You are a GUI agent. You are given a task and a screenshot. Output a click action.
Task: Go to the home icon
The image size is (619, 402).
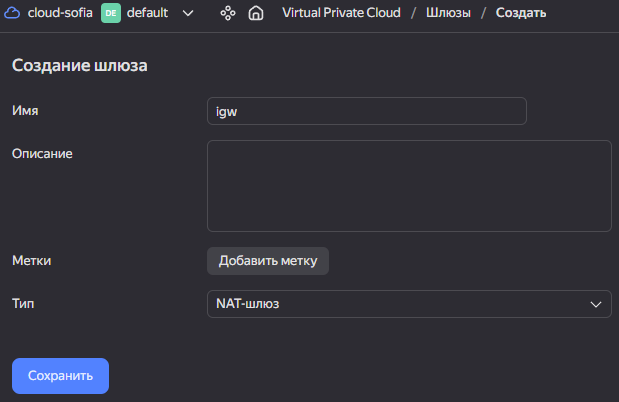[x=256, y=13]
